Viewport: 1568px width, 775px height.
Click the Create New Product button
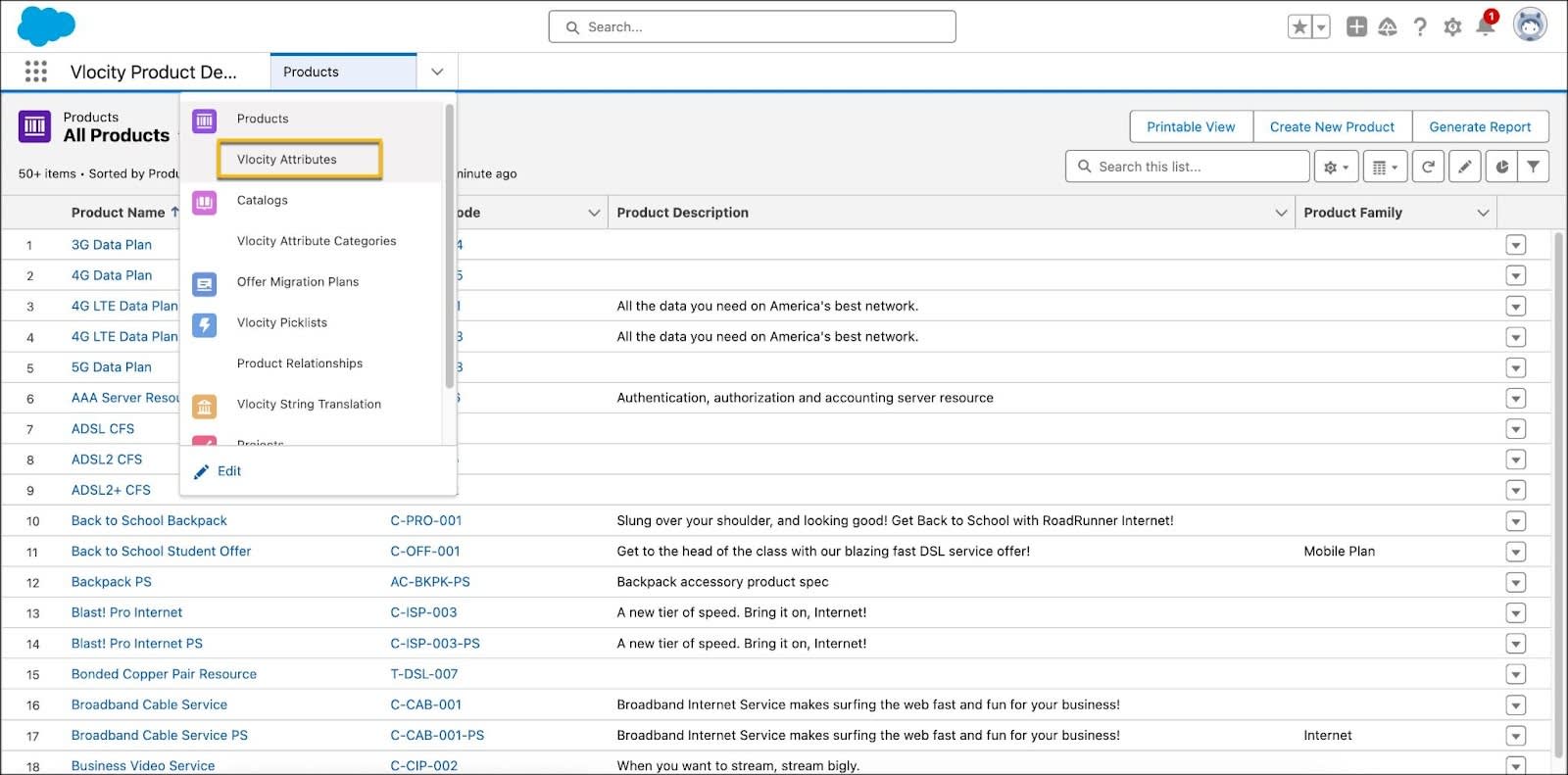pyautogui.click(x=1332, y=127)
